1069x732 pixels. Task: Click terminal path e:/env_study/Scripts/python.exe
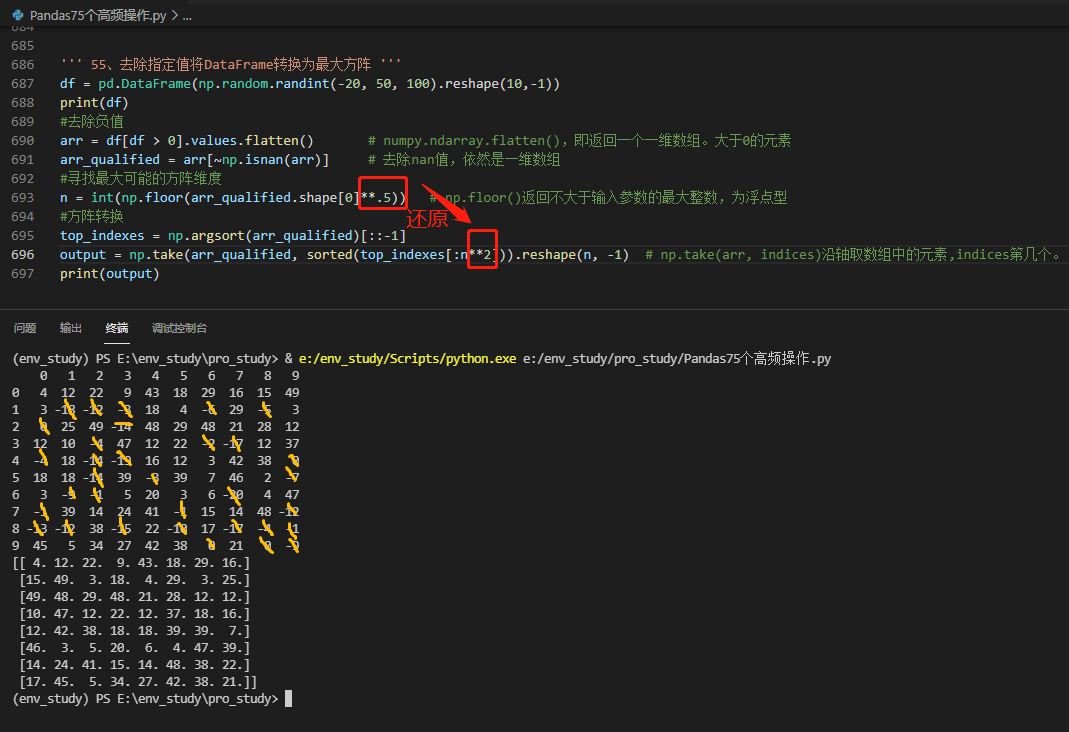(407, 359)
